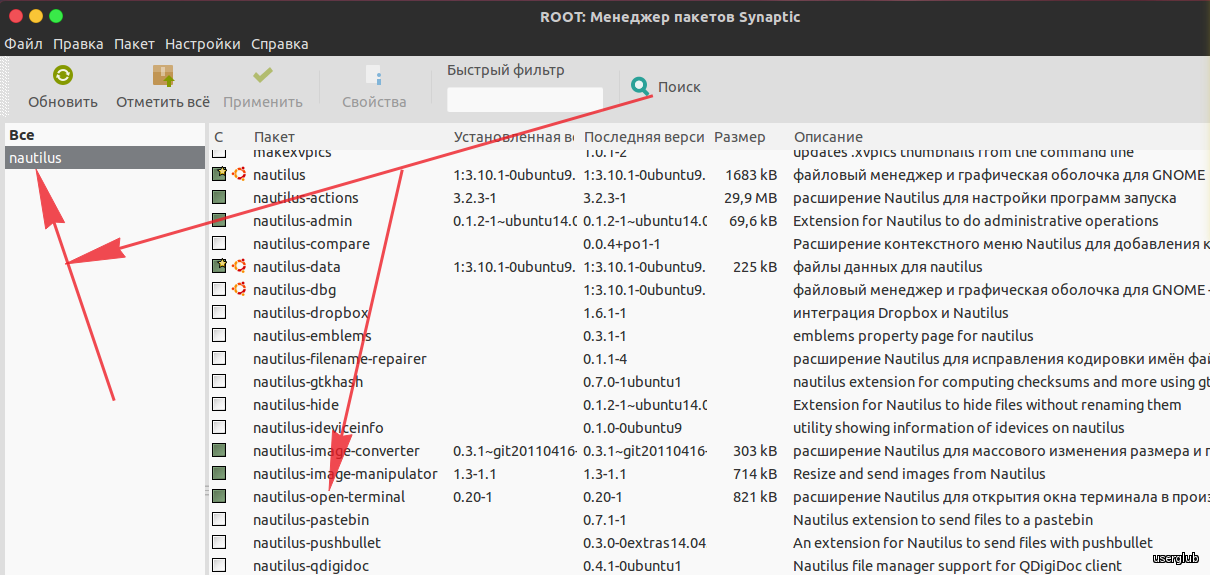This screenshot has width=1210, height=575.
Task: Click the 821 kB size cell
Action: coord(755,497)
